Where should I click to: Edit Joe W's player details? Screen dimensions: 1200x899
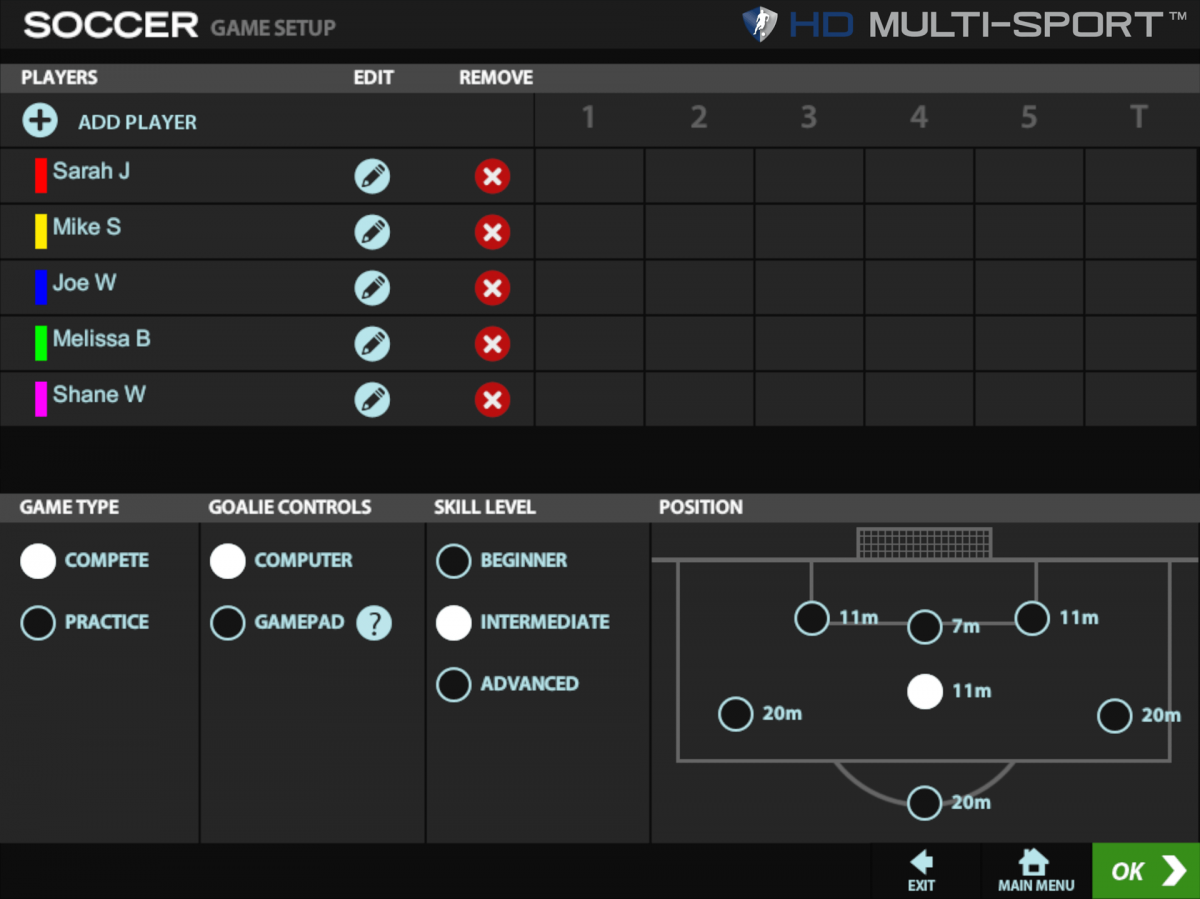pyautogui.click(x=372, y=288)
